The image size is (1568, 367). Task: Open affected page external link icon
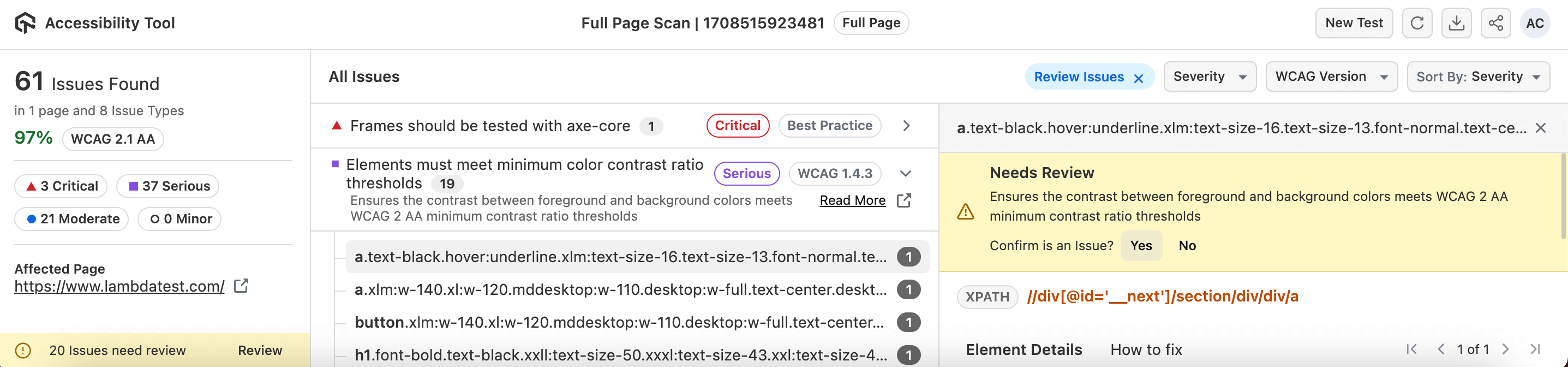coord(241,286)
